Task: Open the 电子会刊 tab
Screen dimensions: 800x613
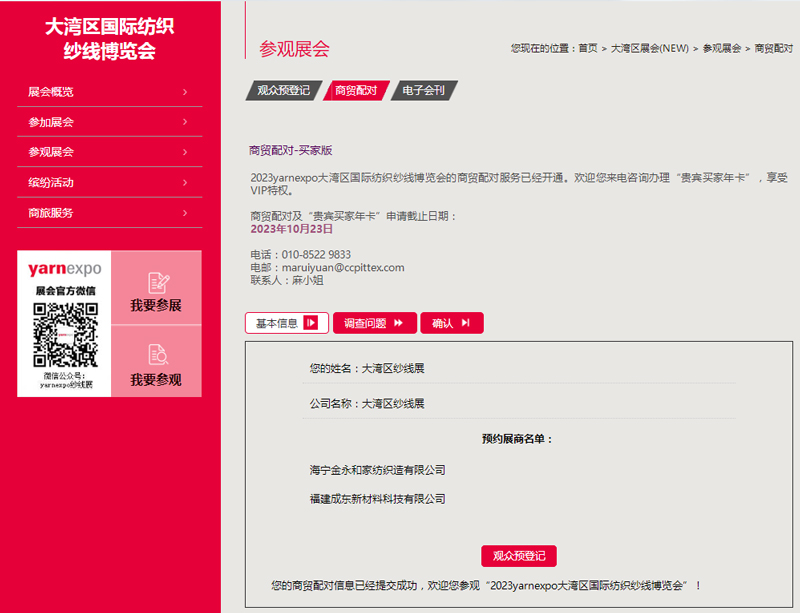Action: (423, 91)
